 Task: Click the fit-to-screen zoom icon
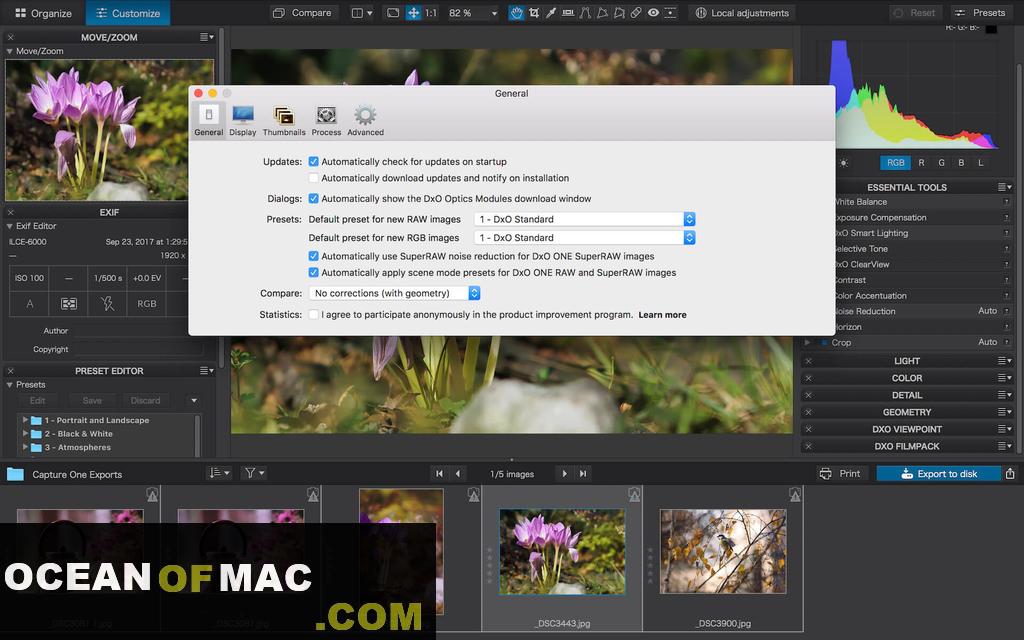tap(392, 13)
